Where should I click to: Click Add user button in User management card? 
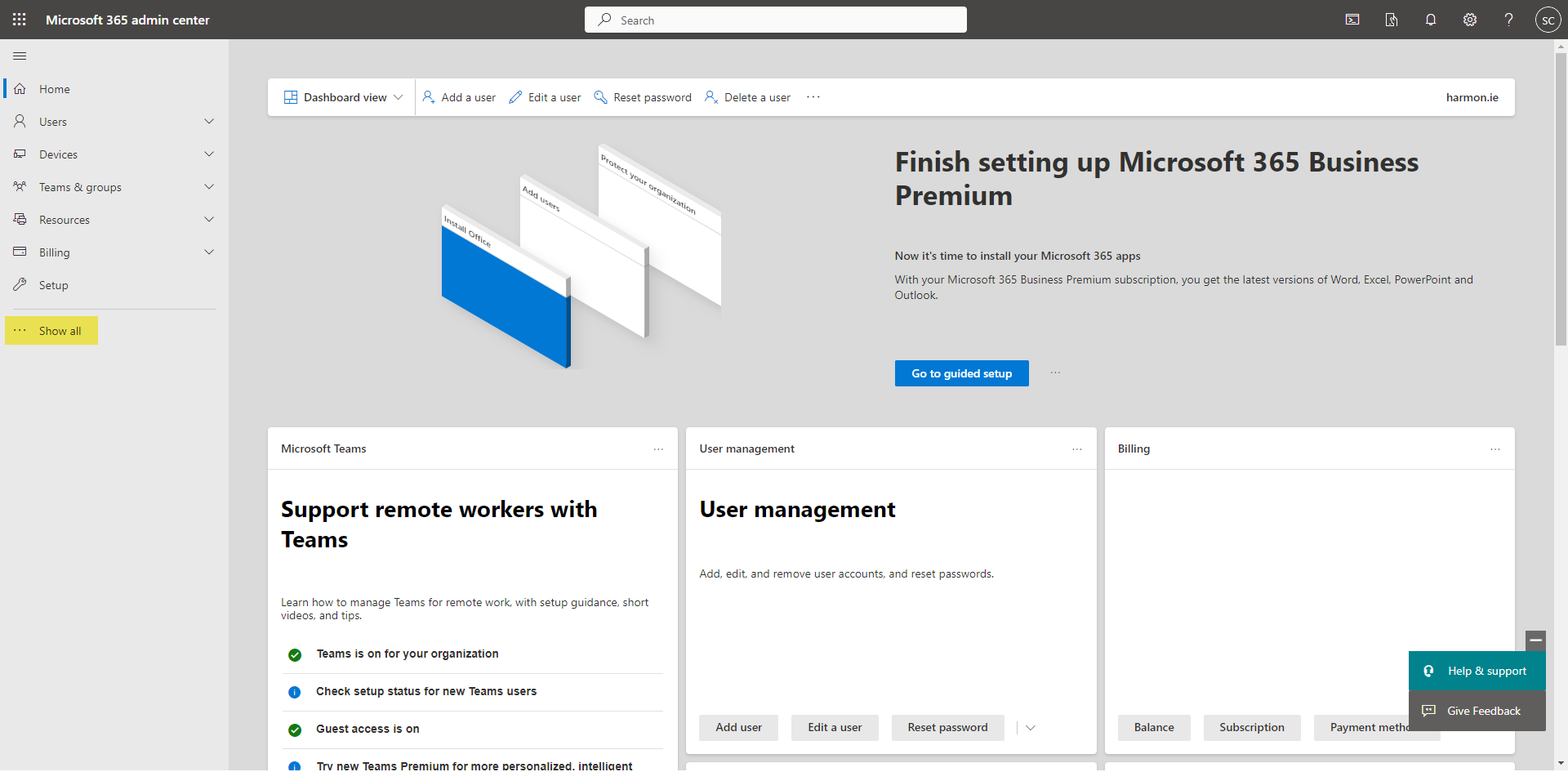tap(738, 727)
